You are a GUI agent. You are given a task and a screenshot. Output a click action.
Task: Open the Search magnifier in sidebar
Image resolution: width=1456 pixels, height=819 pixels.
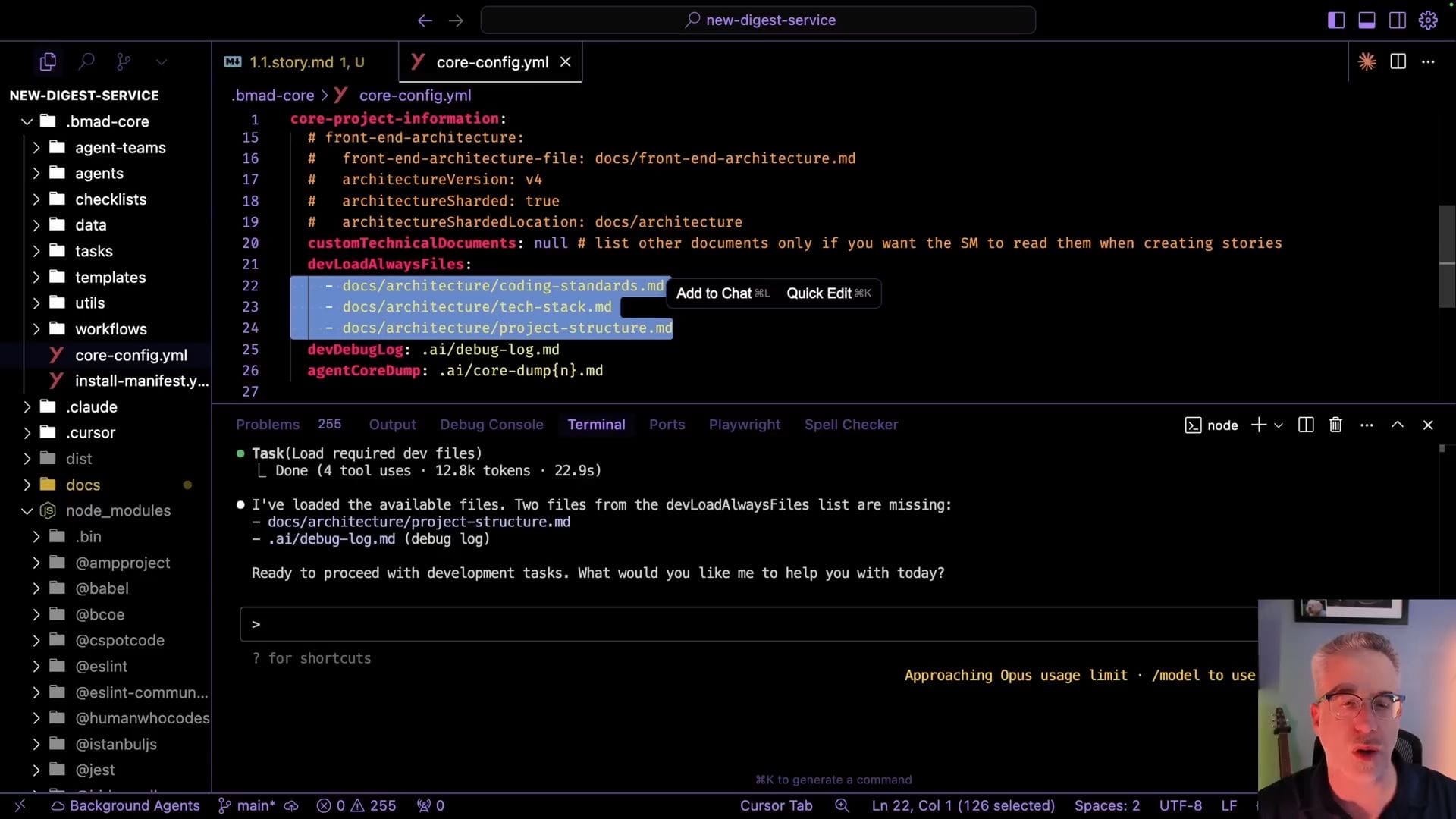pos(86,61)
